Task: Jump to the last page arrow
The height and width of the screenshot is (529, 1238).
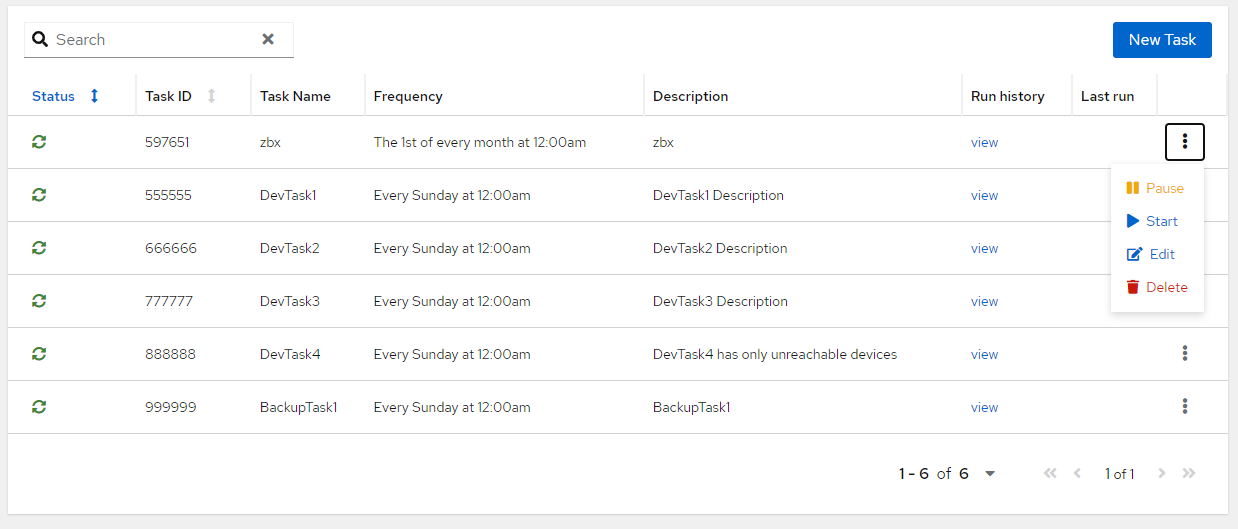Action: [1189, 473]
